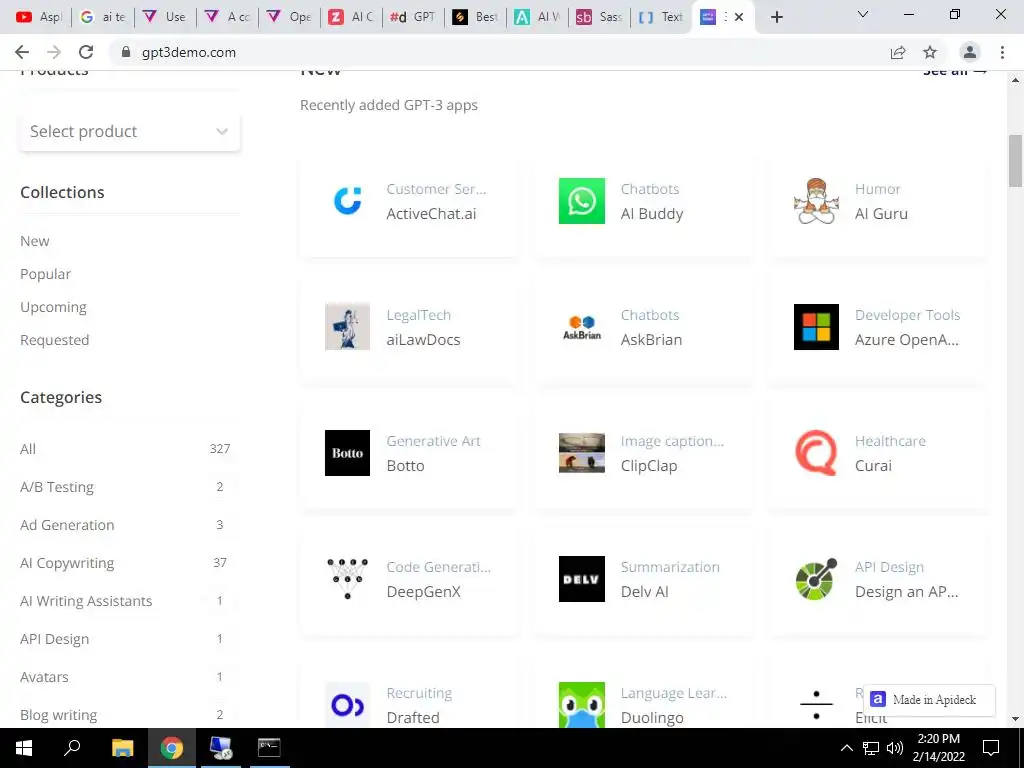Select the A/B Testing category
The width and height of the screenshot is (1024, 768).
(125, 487)
